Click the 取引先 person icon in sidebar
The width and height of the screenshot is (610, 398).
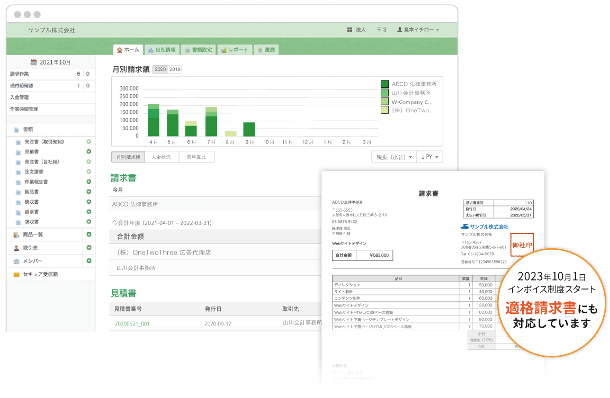coord(16,248)
